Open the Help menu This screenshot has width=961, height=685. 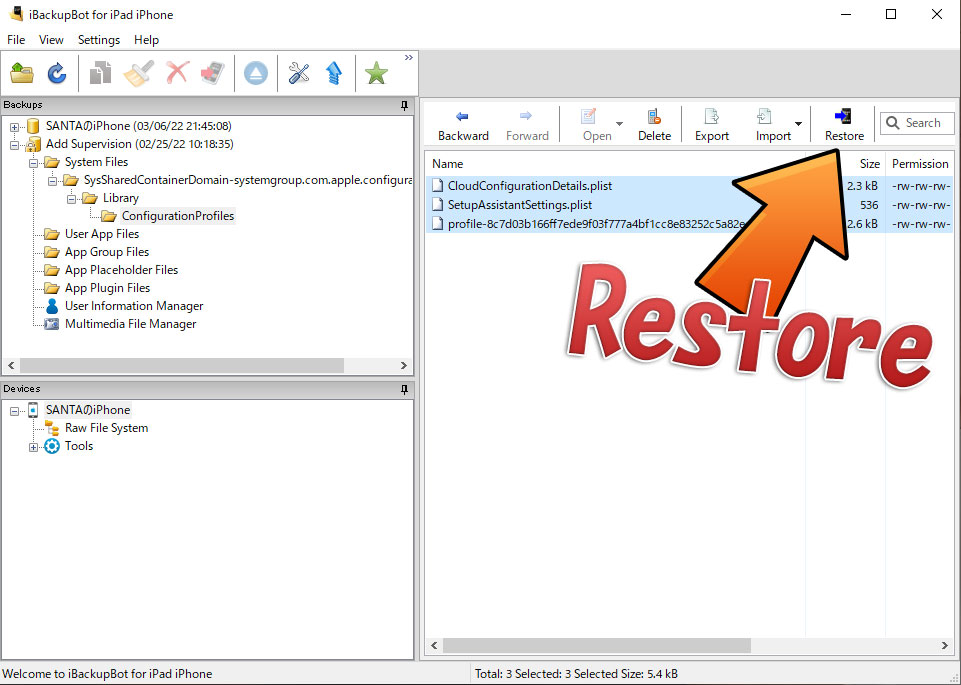coord(146,40)
